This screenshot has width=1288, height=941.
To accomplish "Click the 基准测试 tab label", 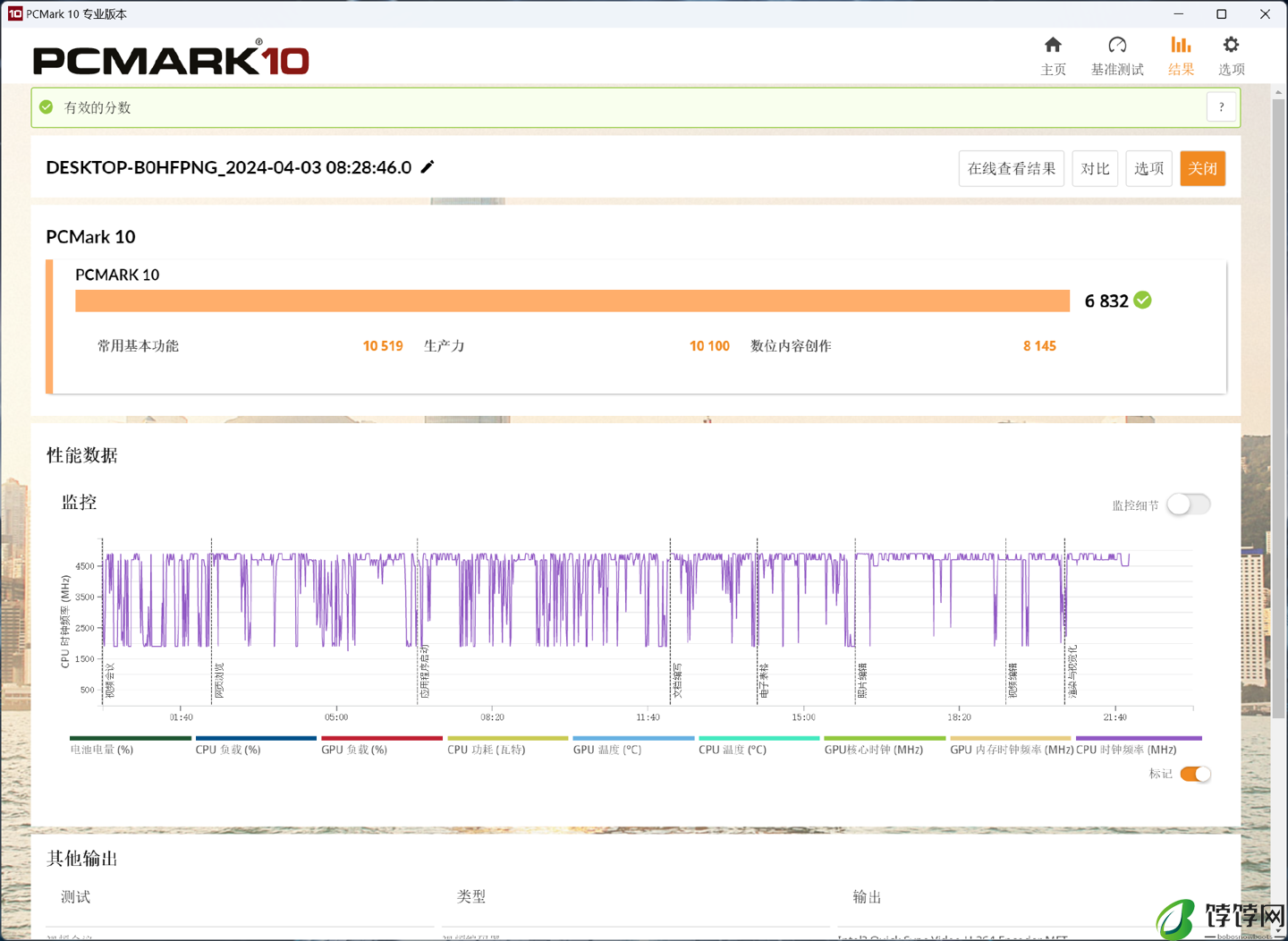I will [1117, 69].
